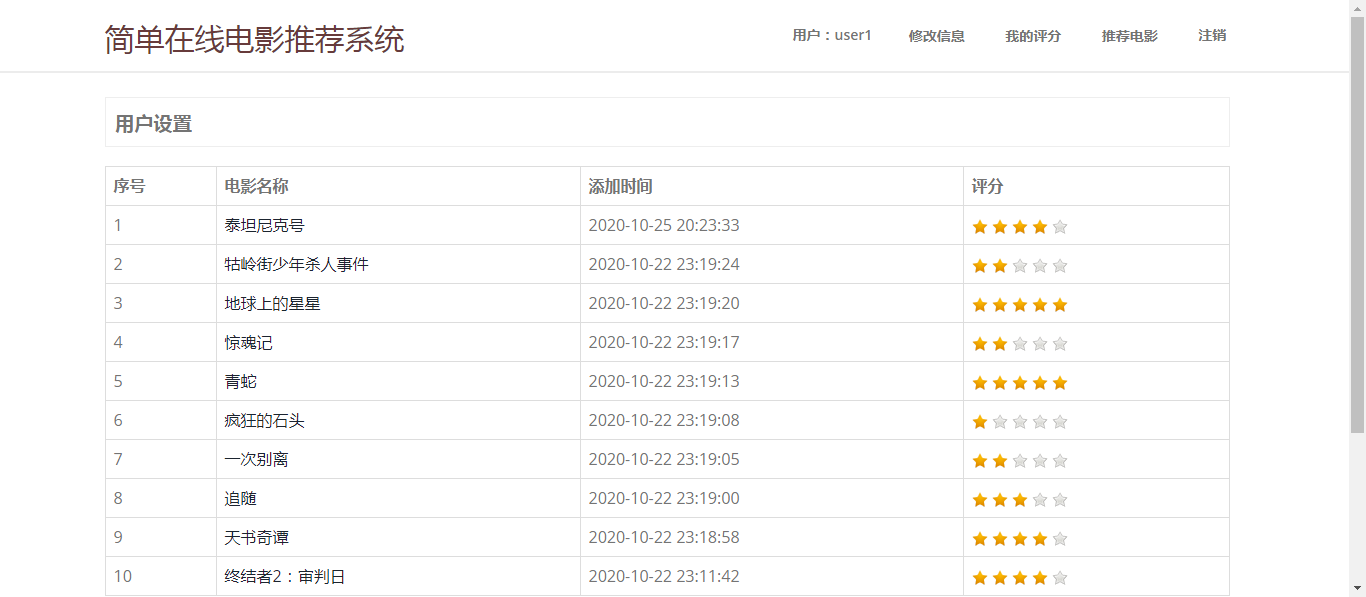Rate 疯狂的石头 with the fifth star
The height and width of the screenshot is (597, 1366).
point(1060,422)
